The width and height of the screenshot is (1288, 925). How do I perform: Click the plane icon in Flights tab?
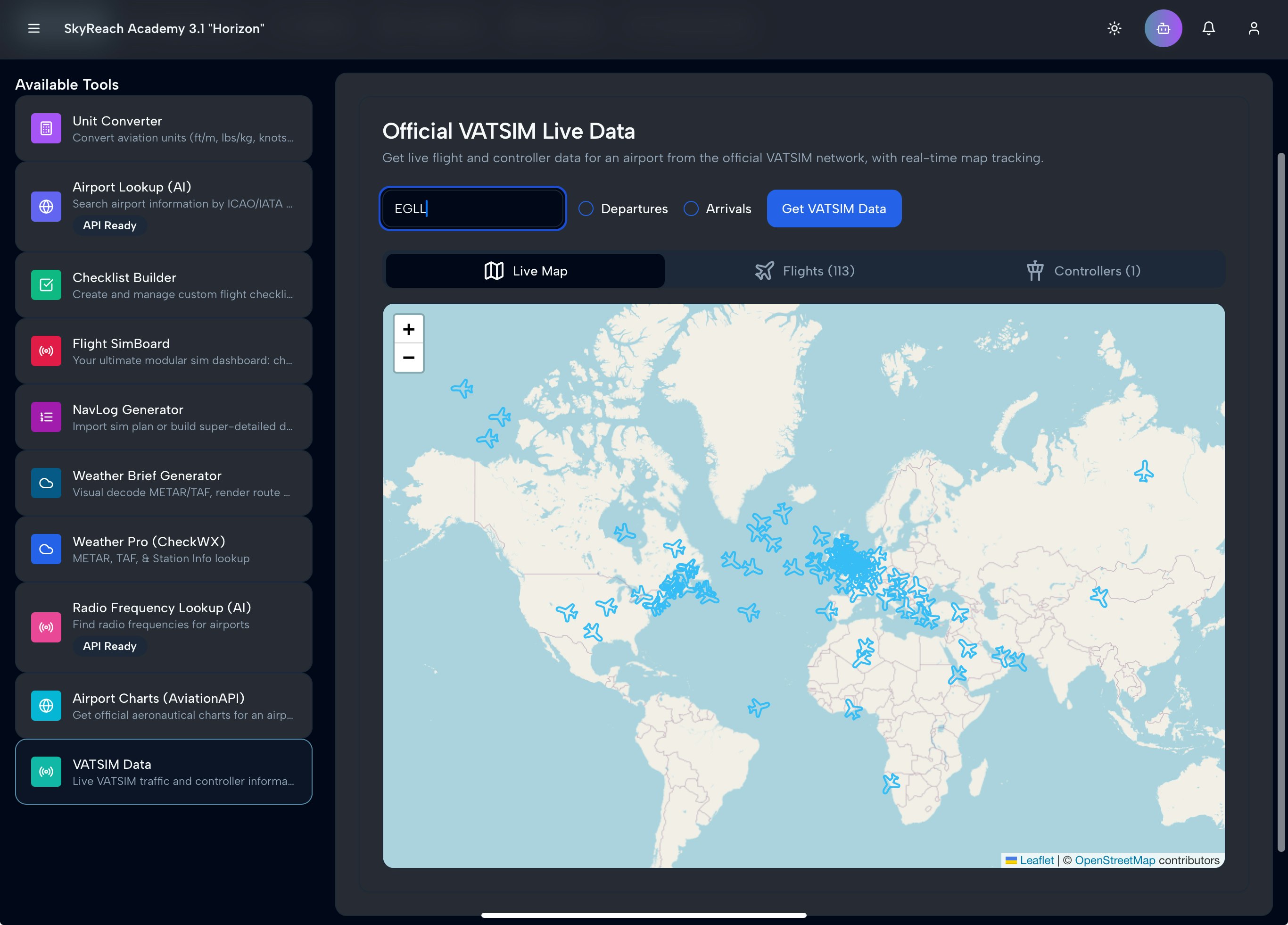764,271
